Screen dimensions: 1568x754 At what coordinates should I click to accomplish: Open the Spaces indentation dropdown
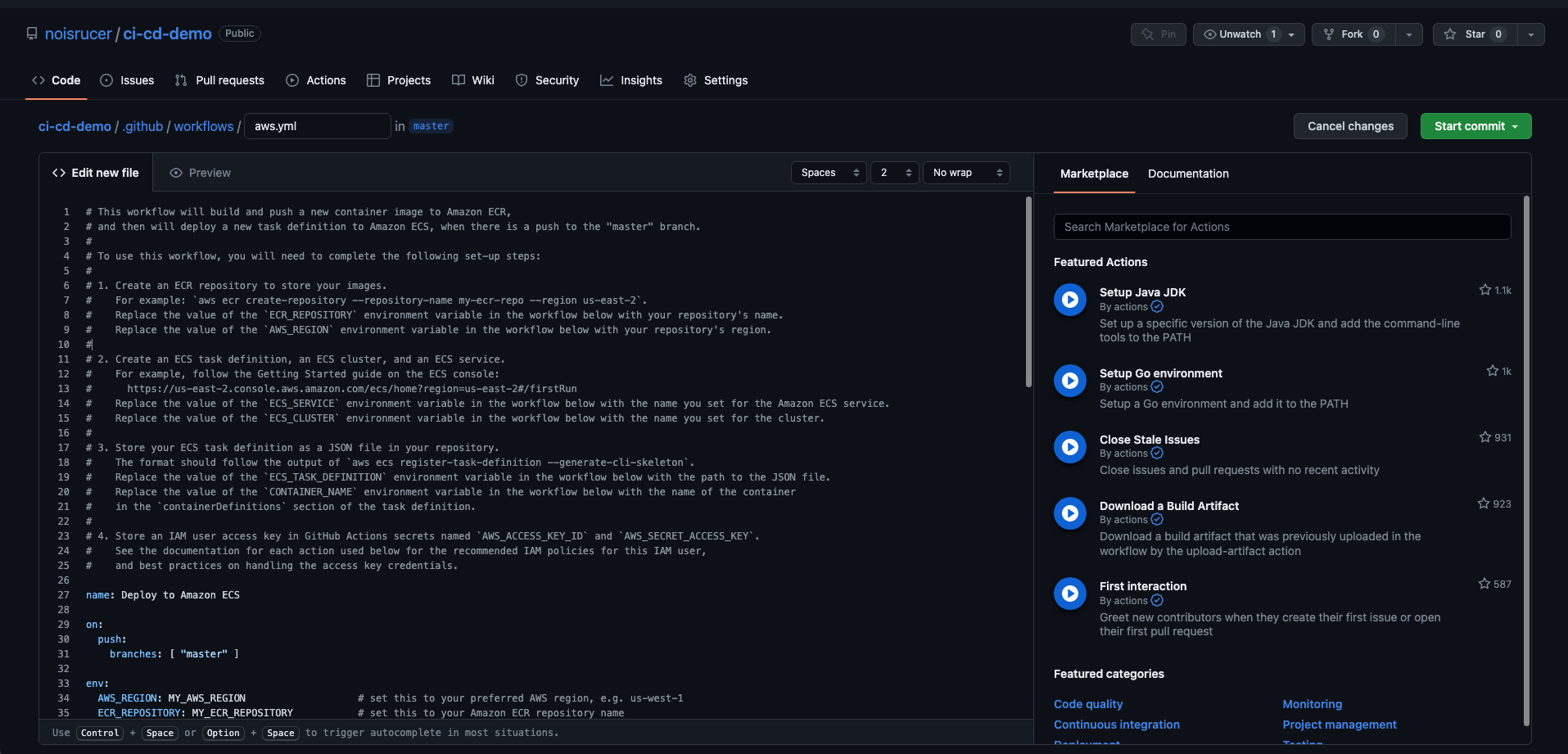point(829,172)
